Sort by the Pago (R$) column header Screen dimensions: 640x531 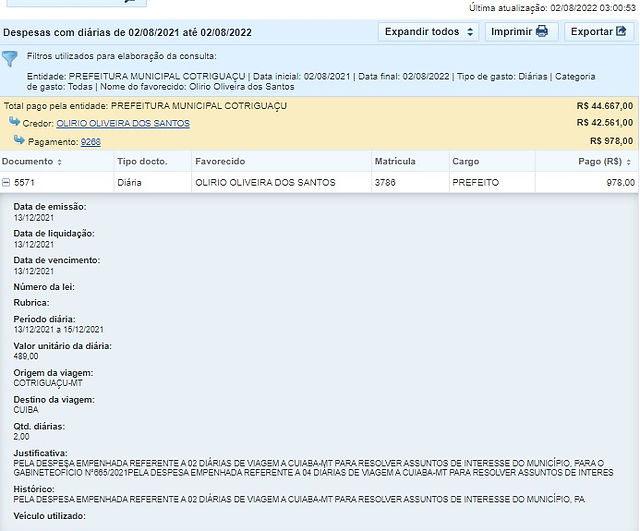pos(604,161)
